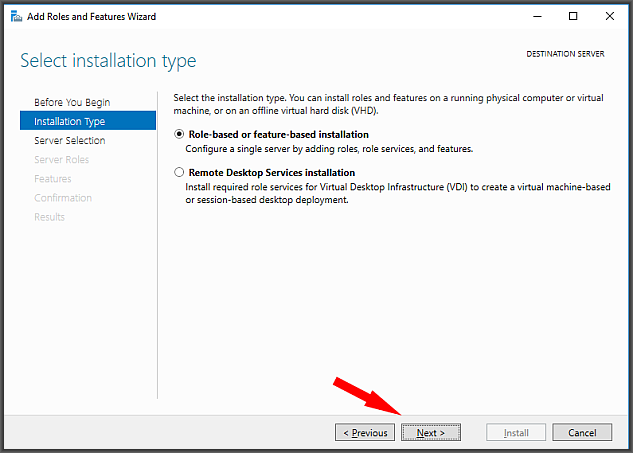Choose Remote Desktop Services installation radio
This screenshot has width=633, height=453.
(x=179, y=172)
